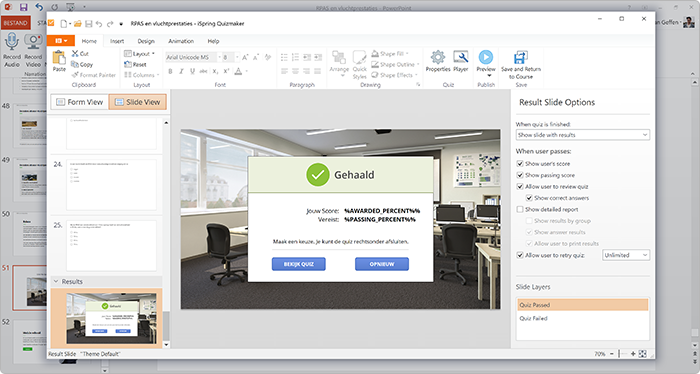The height and width of the screenshot is (374, 700).
Task: Click the undo arrow in Quizmaker title bar
Action: click(99, 24)
